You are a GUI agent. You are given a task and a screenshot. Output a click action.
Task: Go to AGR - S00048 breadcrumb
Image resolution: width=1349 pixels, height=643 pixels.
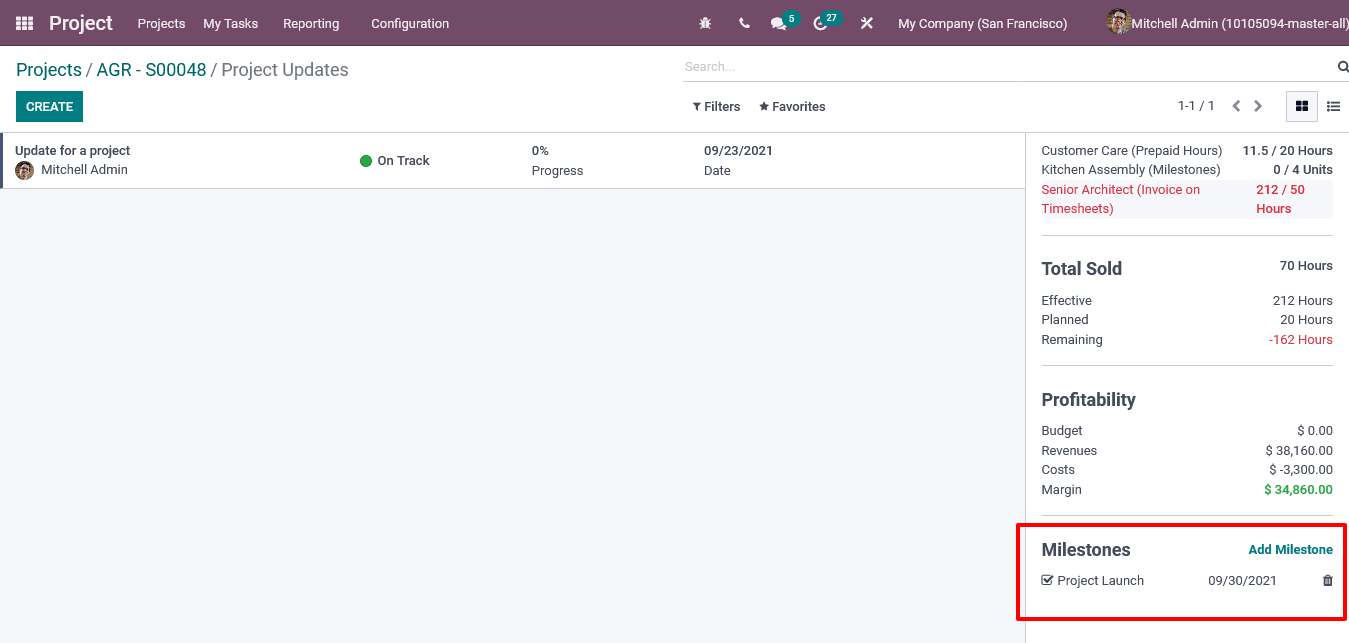pos(151,70)
